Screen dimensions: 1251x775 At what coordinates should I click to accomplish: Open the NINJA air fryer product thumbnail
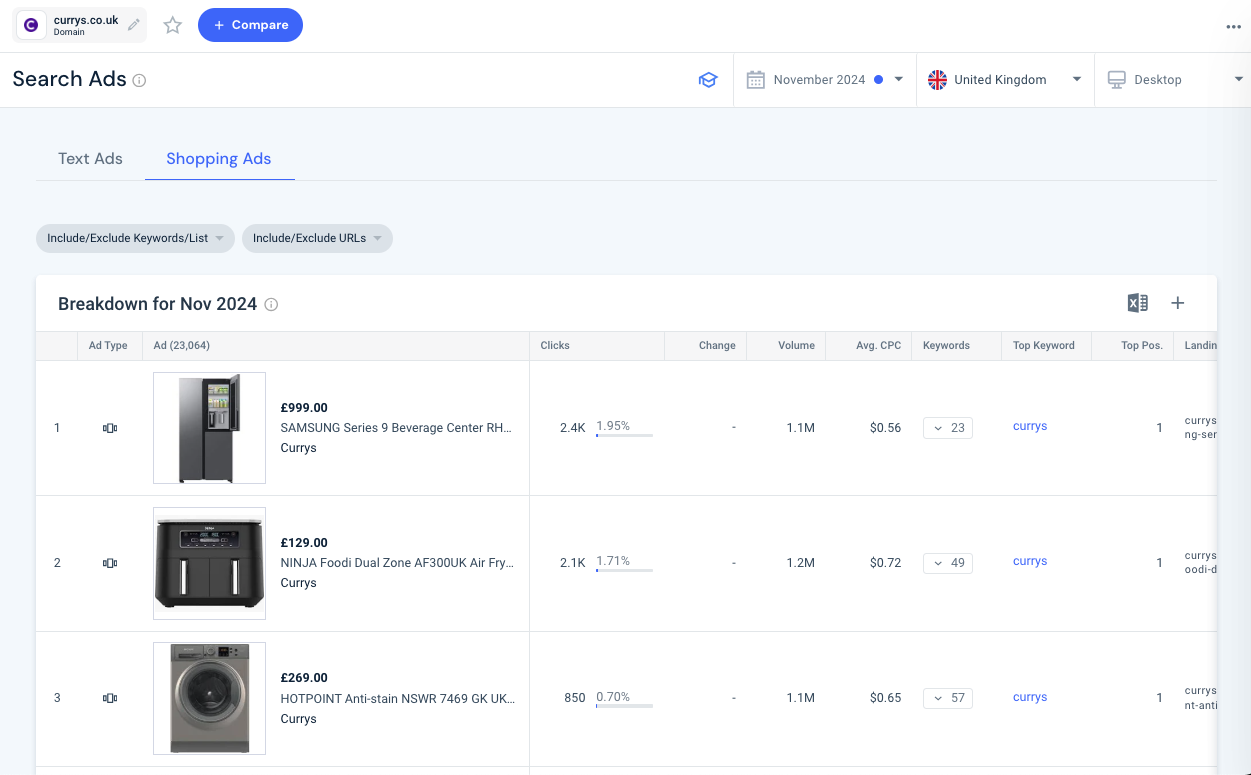(209, 563)
